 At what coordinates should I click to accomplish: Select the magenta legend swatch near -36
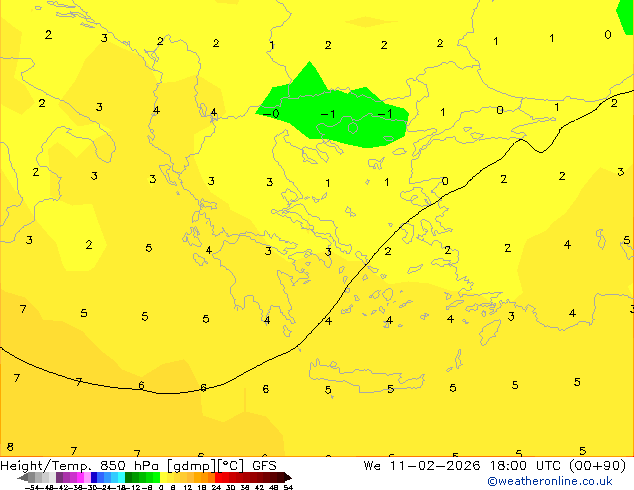80,477
